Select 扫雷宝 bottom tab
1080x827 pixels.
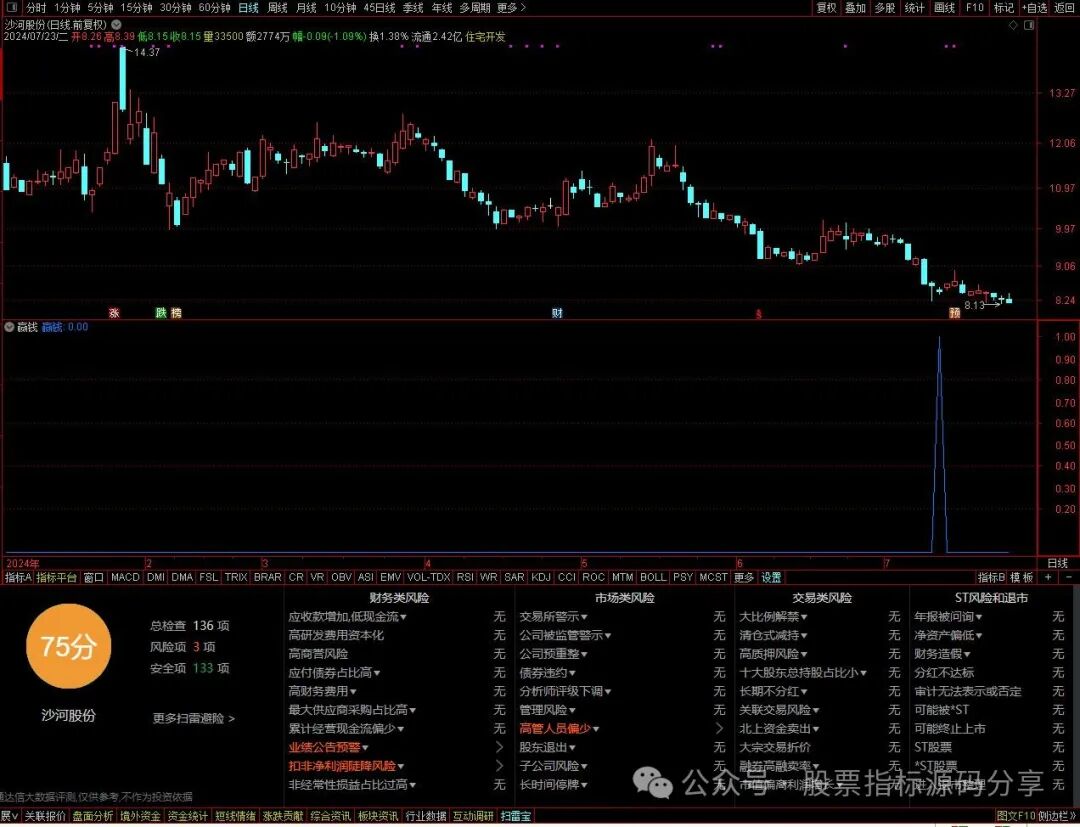coord(515,816)
